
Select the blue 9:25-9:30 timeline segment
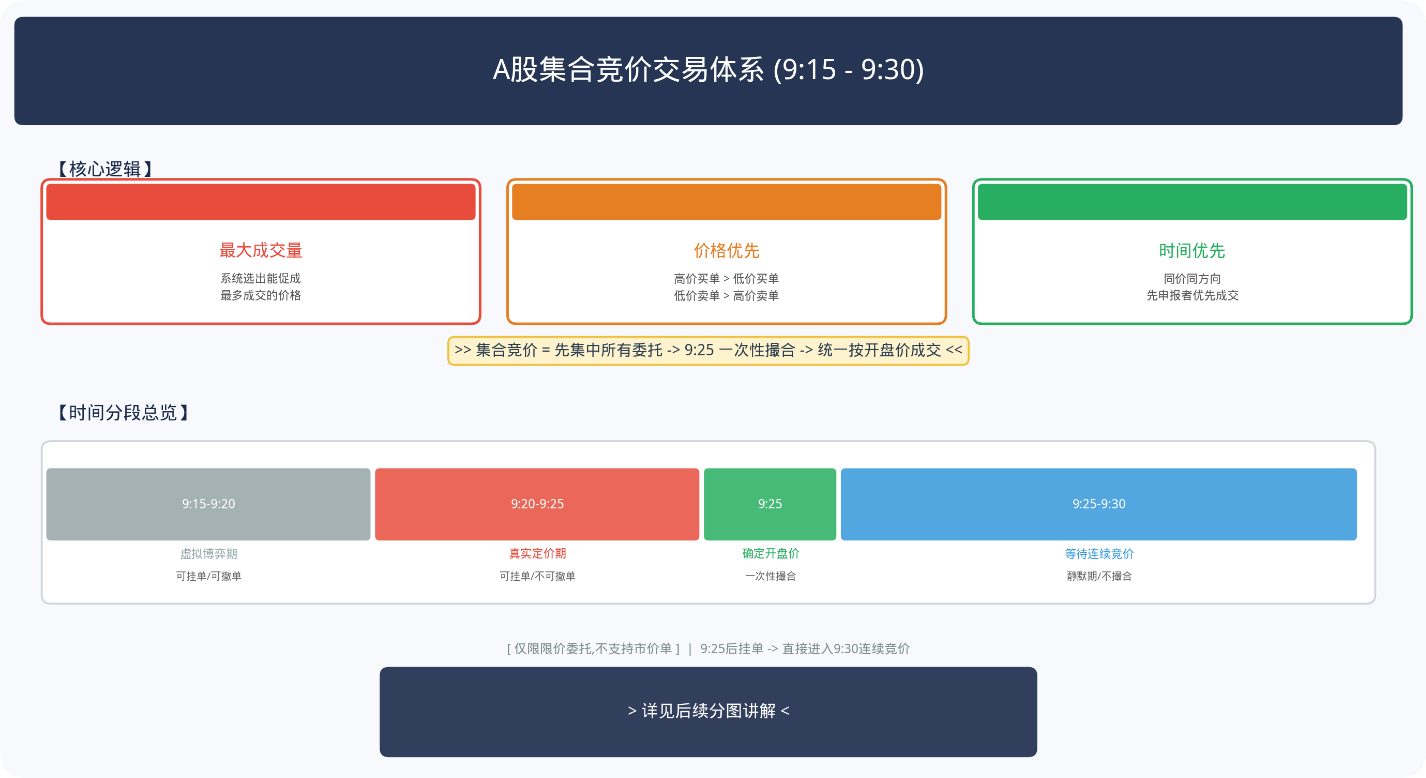(x=1099, y=504)
